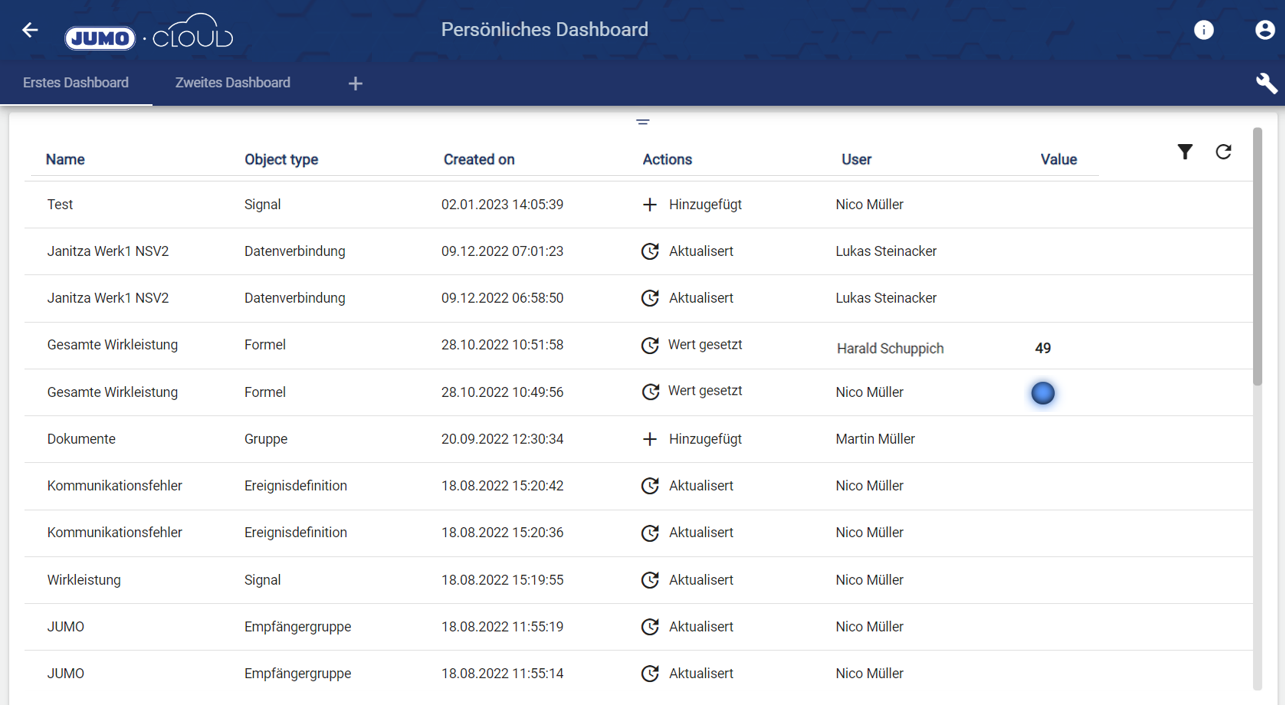Image resolution: width=1285 pixels, height=709 pixels.
Task: Refresh the table with reload icon
Action: 1223,152
